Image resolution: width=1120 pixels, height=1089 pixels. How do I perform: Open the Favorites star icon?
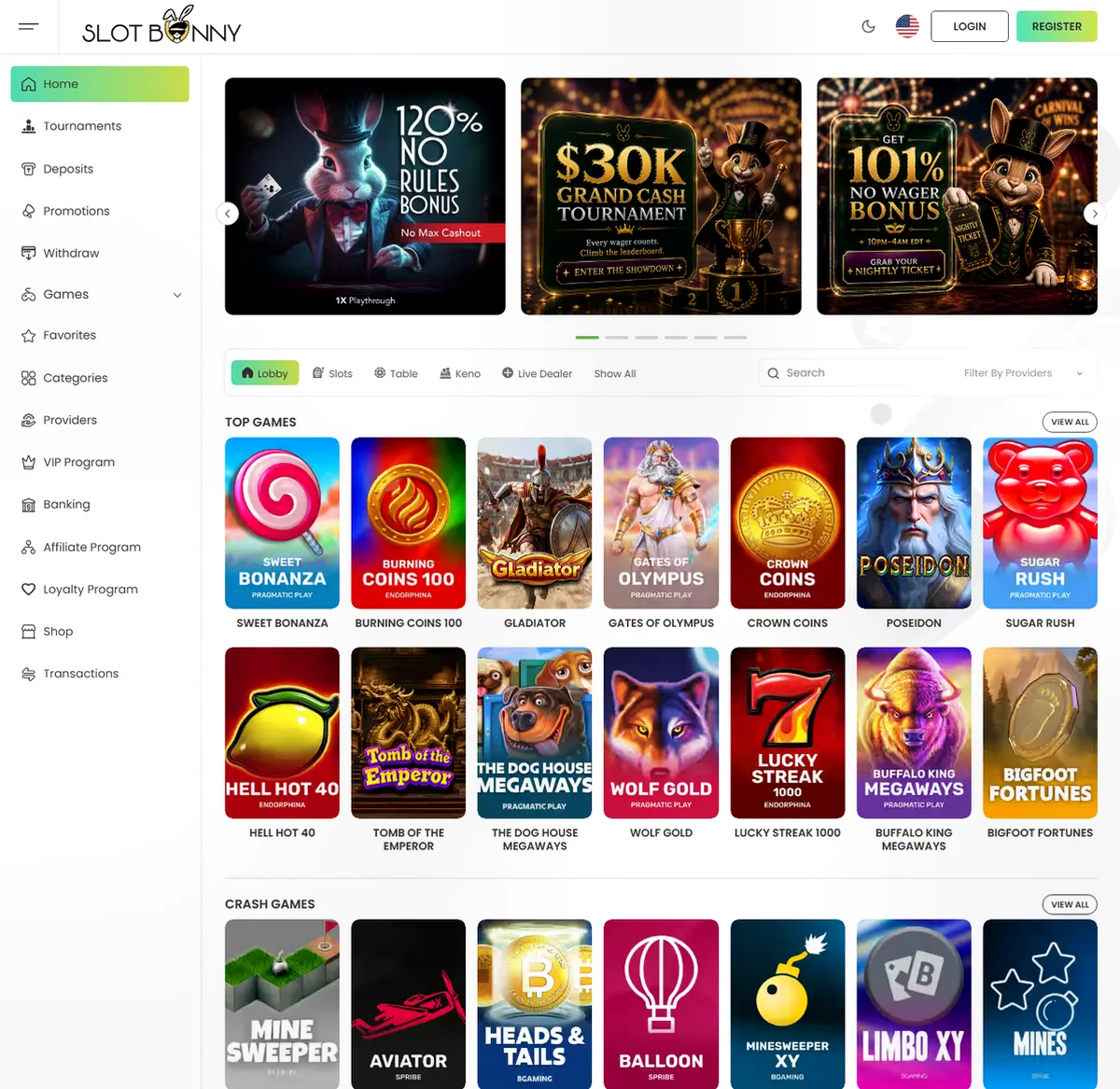pos(29,335)
